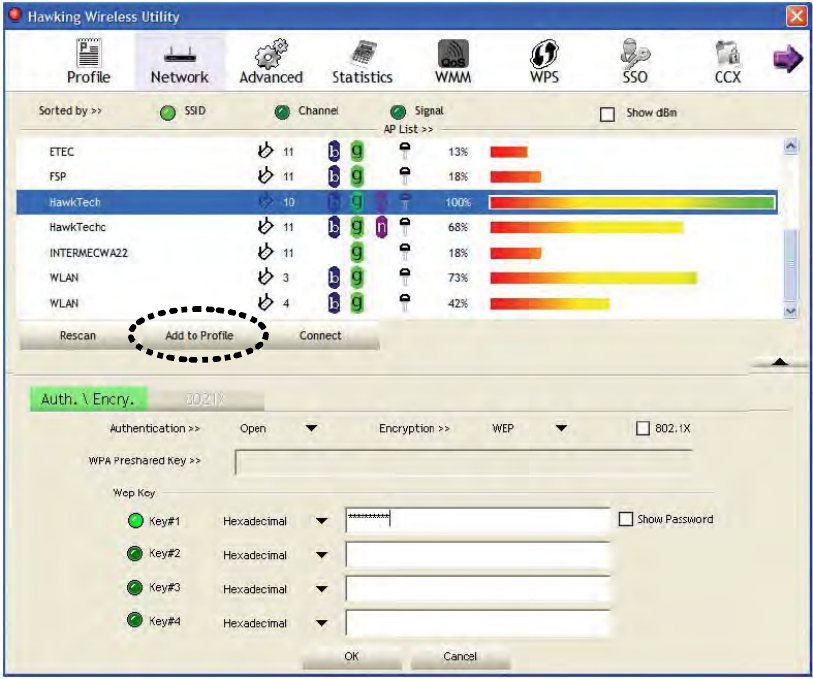Close the Hawking Wireless Utility window
Screen dimensions: 813x679
796,16
